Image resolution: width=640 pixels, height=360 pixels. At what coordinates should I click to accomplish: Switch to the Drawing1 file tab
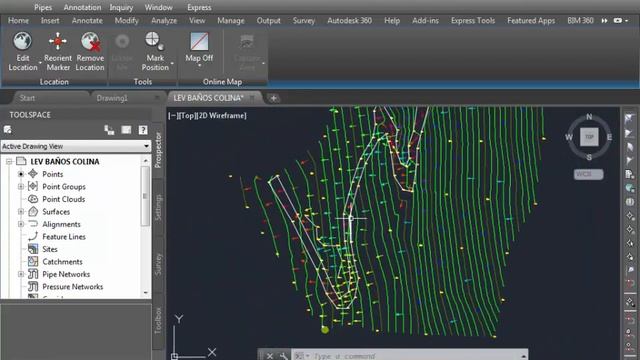point(112,98)
